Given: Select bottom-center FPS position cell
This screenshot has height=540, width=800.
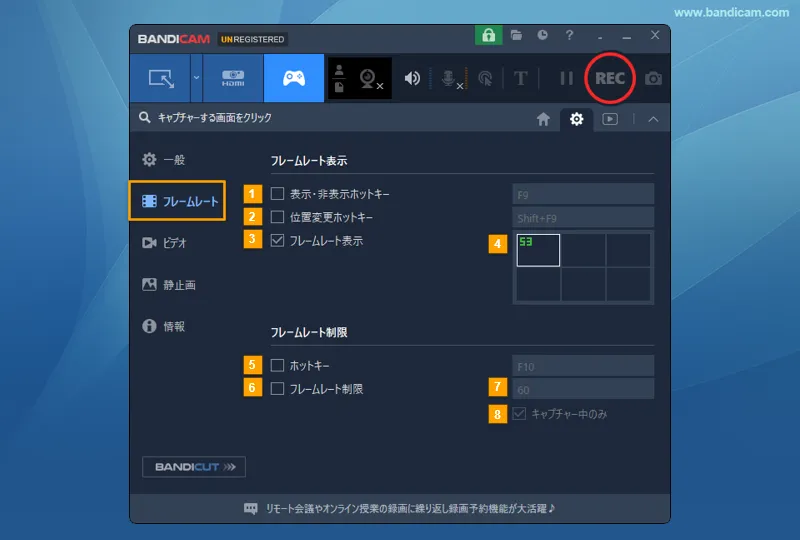Looking at the screenshot, I should pos(583,284).
